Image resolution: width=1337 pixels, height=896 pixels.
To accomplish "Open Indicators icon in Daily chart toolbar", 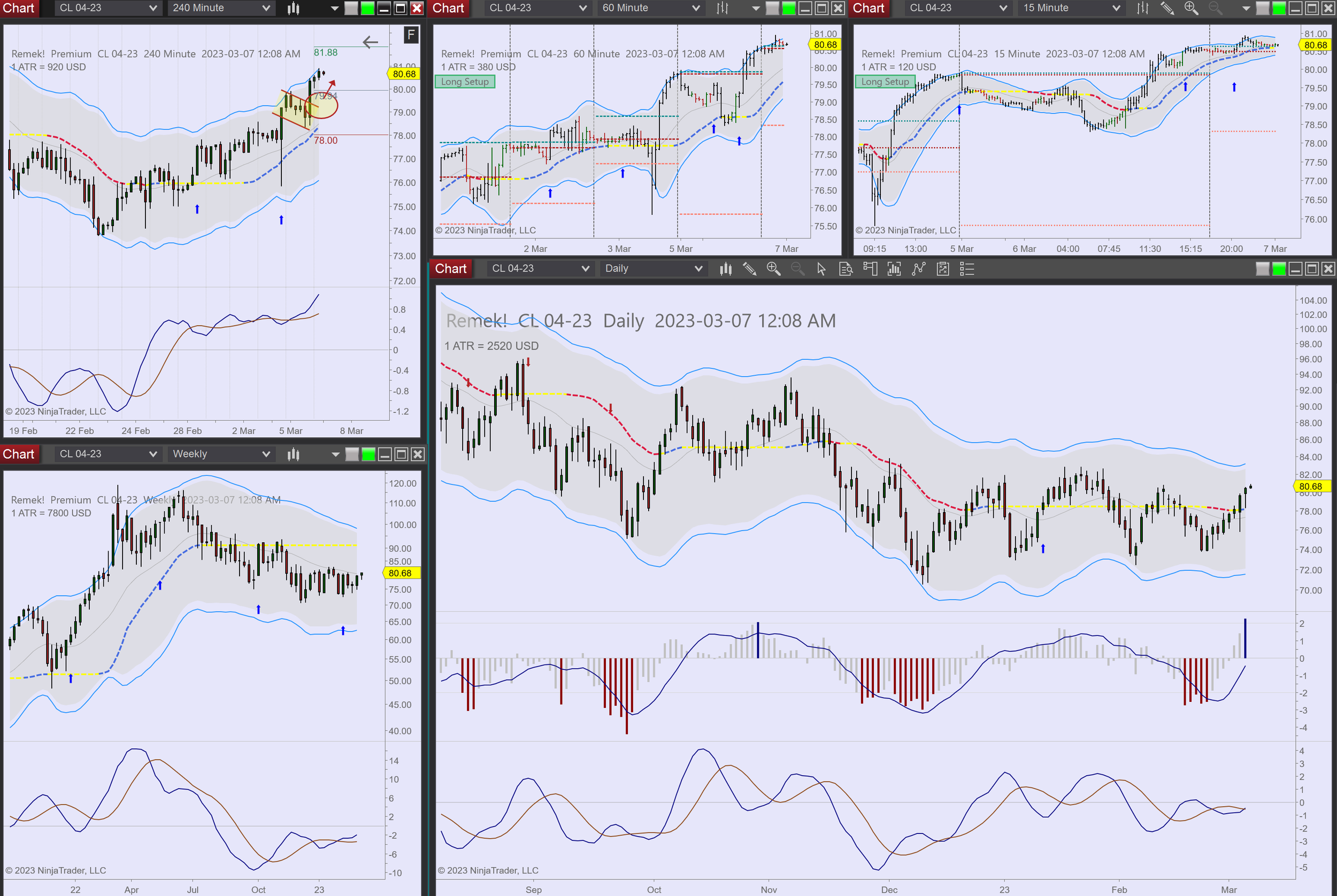I will (918, 268).
